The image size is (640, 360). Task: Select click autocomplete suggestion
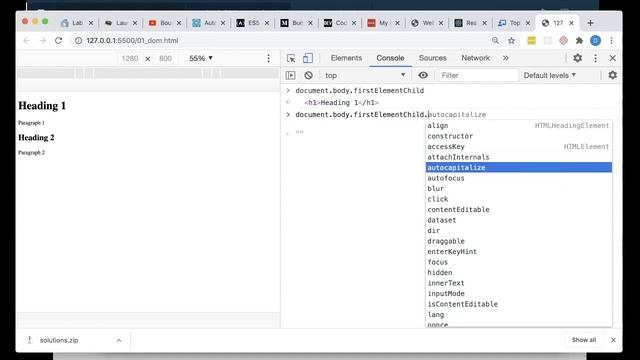(x=519, y=199)
